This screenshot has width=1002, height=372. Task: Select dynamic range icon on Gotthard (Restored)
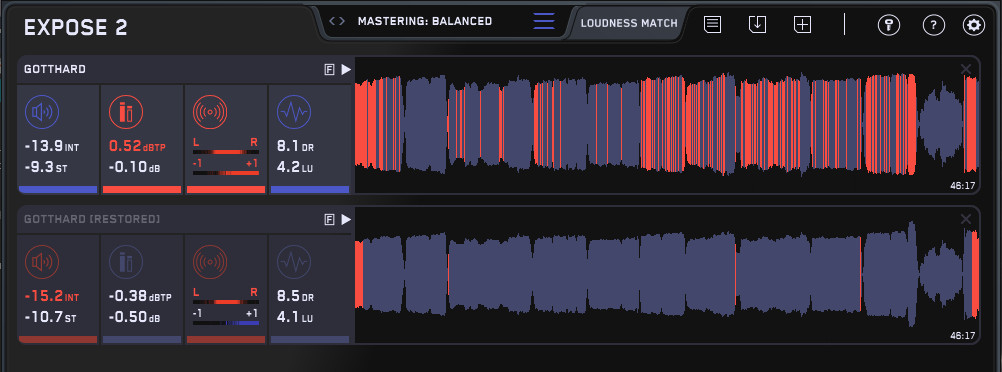pos(294,263)
